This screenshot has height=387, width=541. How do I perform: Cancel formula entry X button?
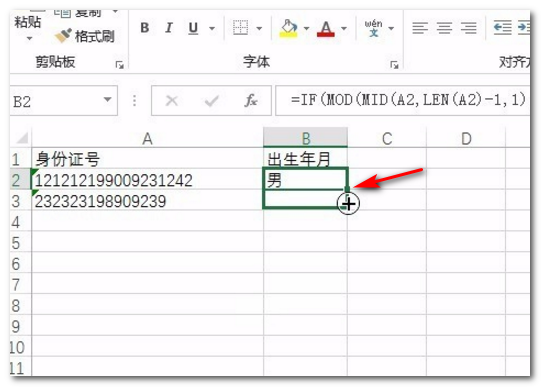click(x=171, y=101)
